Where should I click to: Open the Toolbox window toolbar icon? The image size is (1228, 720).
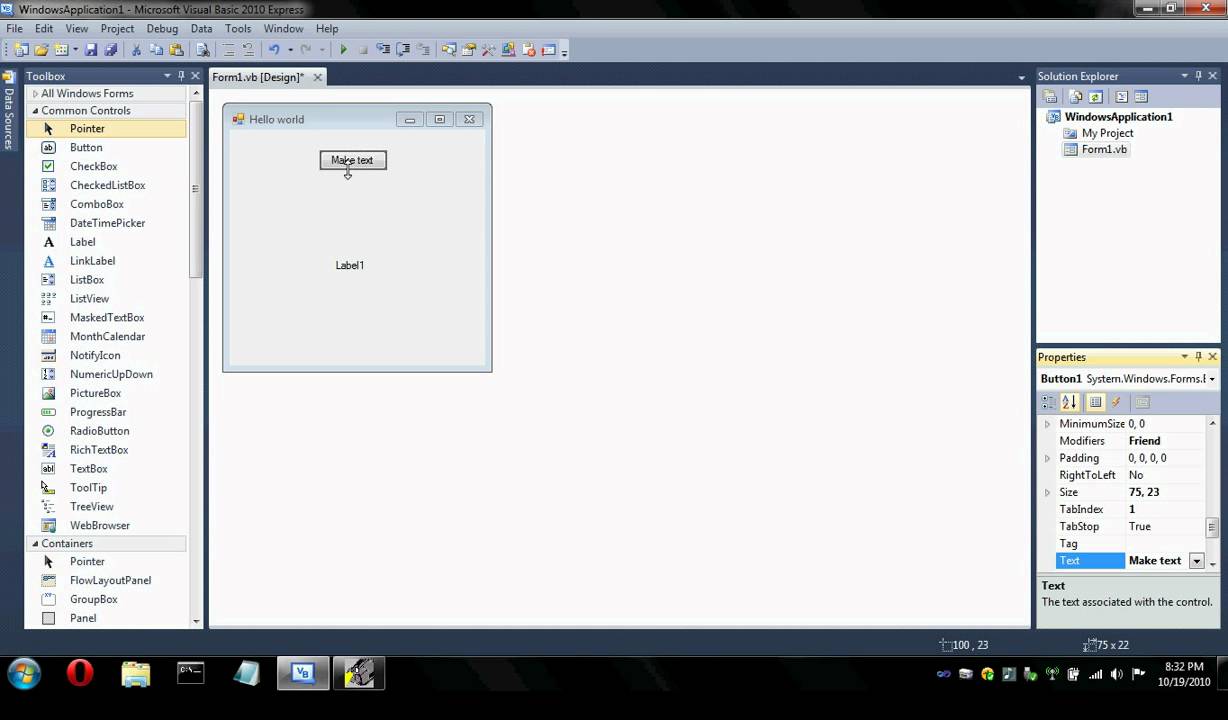click(x=488, y=49)
